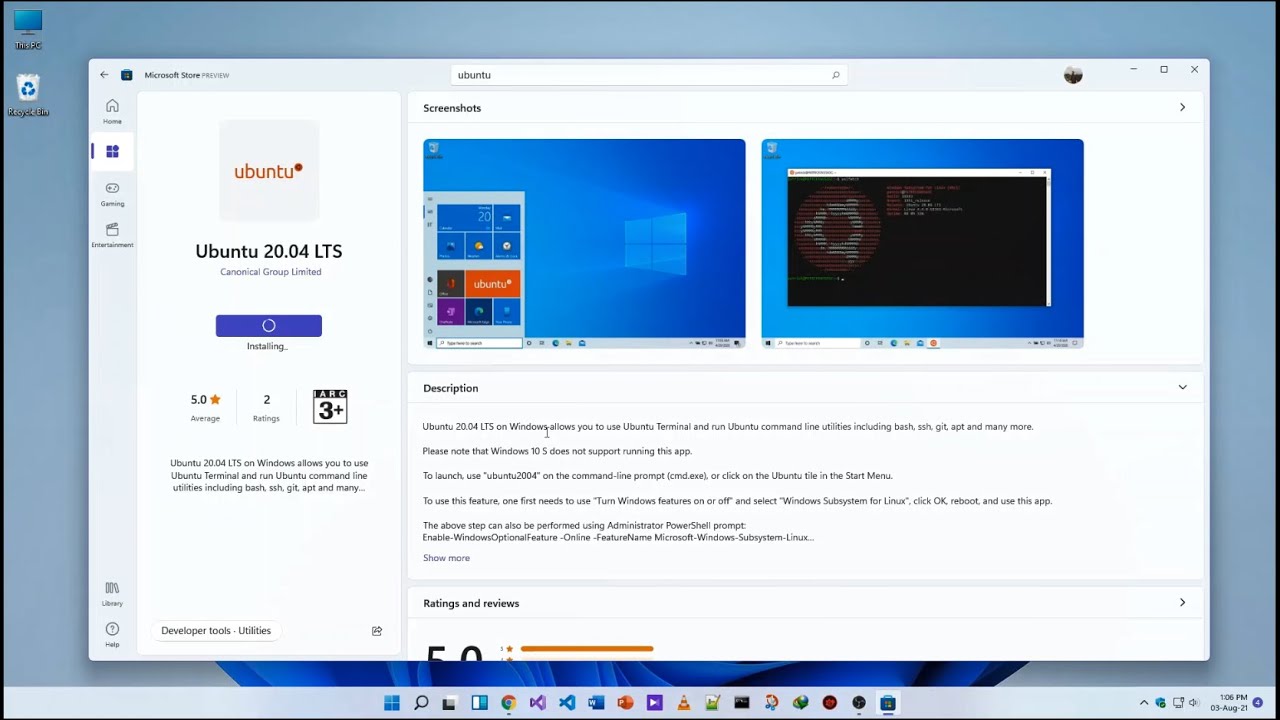
Task: Expand Ratings and reviews chevron
Action: [x=1182, y=603]
